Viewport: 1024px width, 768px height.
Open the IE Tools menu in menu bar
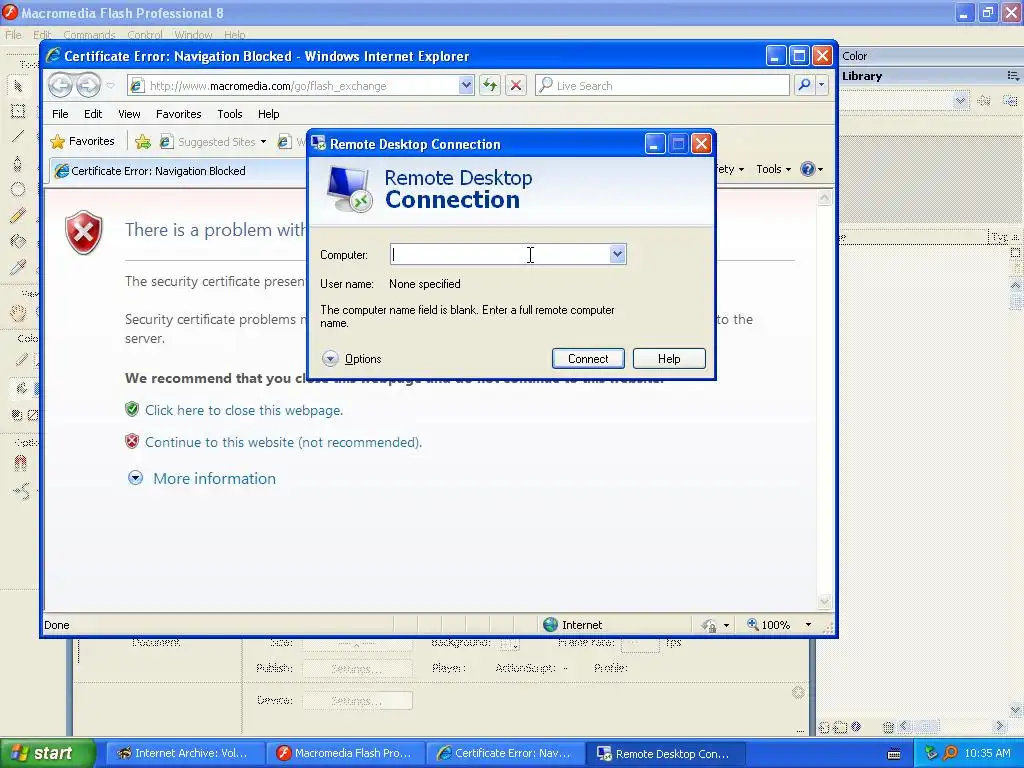(230, 114)
